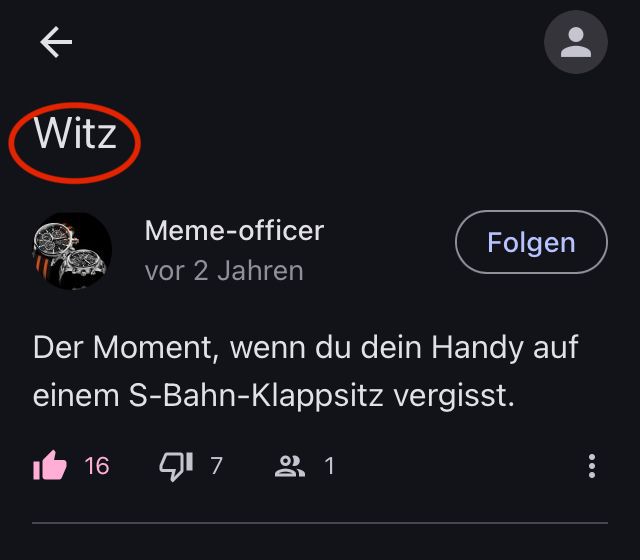The image size is (640, 560).
Task: Dislike the post with thumbs down
Action: click(176, 466)
